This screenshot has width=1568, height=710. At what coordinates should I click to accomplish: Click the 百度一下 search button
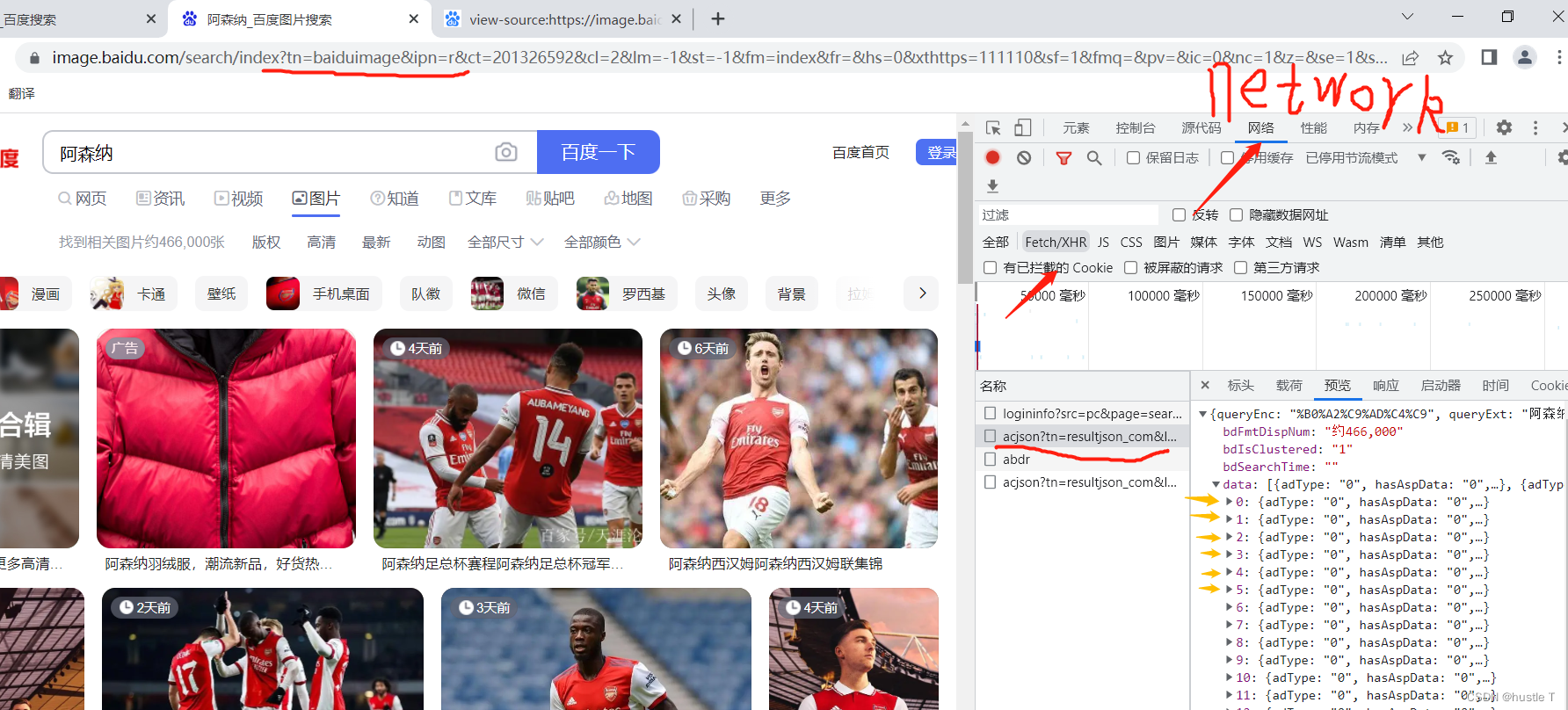[599, 152]
